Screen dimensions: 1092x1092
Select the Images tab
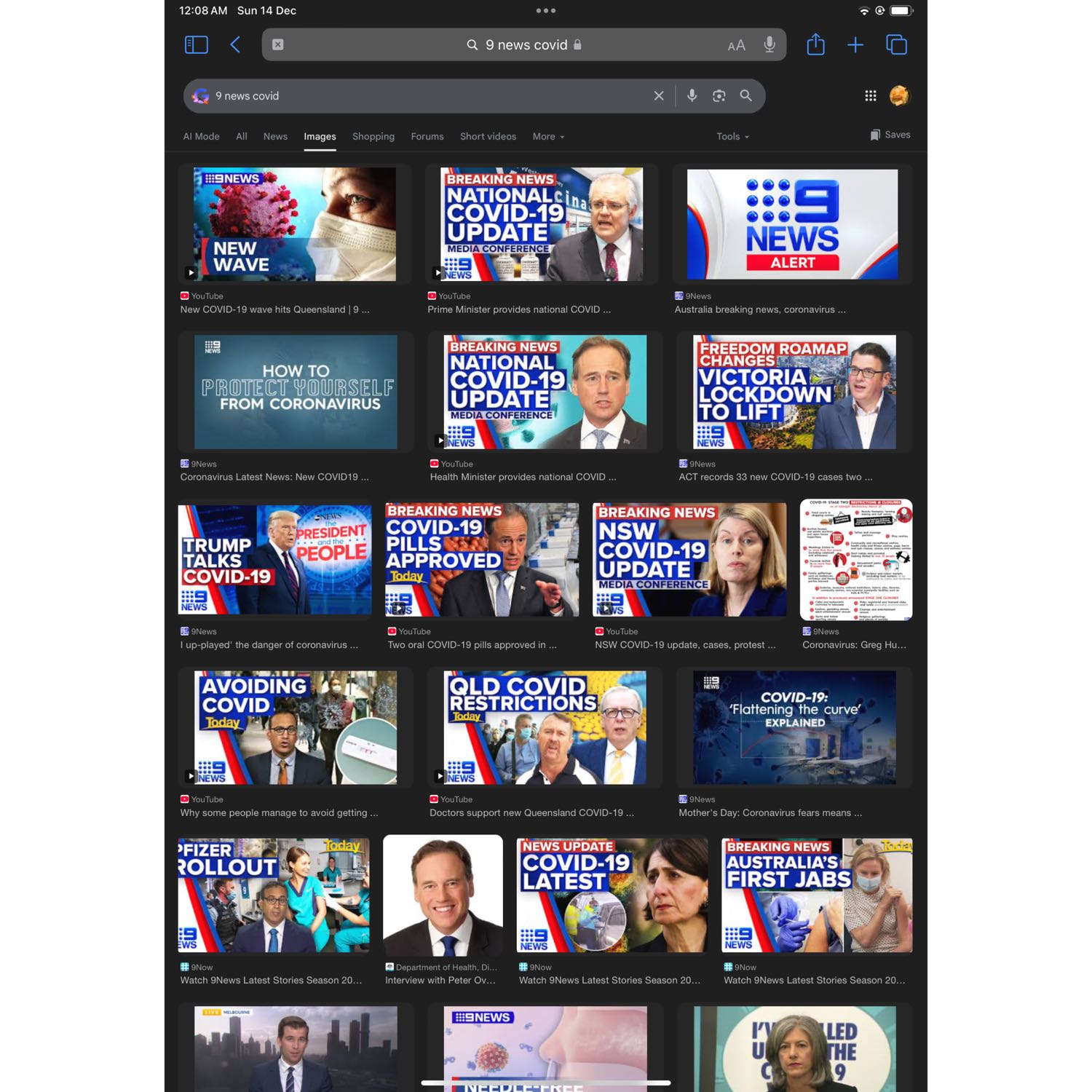320,136
